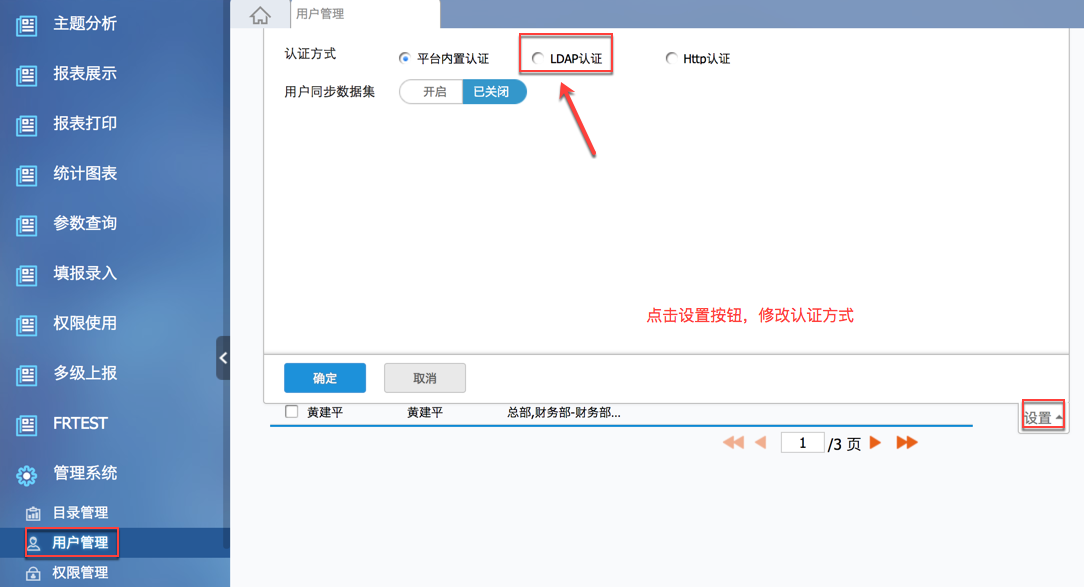This screenshot has width=1084, height=587.
Task: Click the 统计图表 sidebar icon
Action: pos(26,175)
